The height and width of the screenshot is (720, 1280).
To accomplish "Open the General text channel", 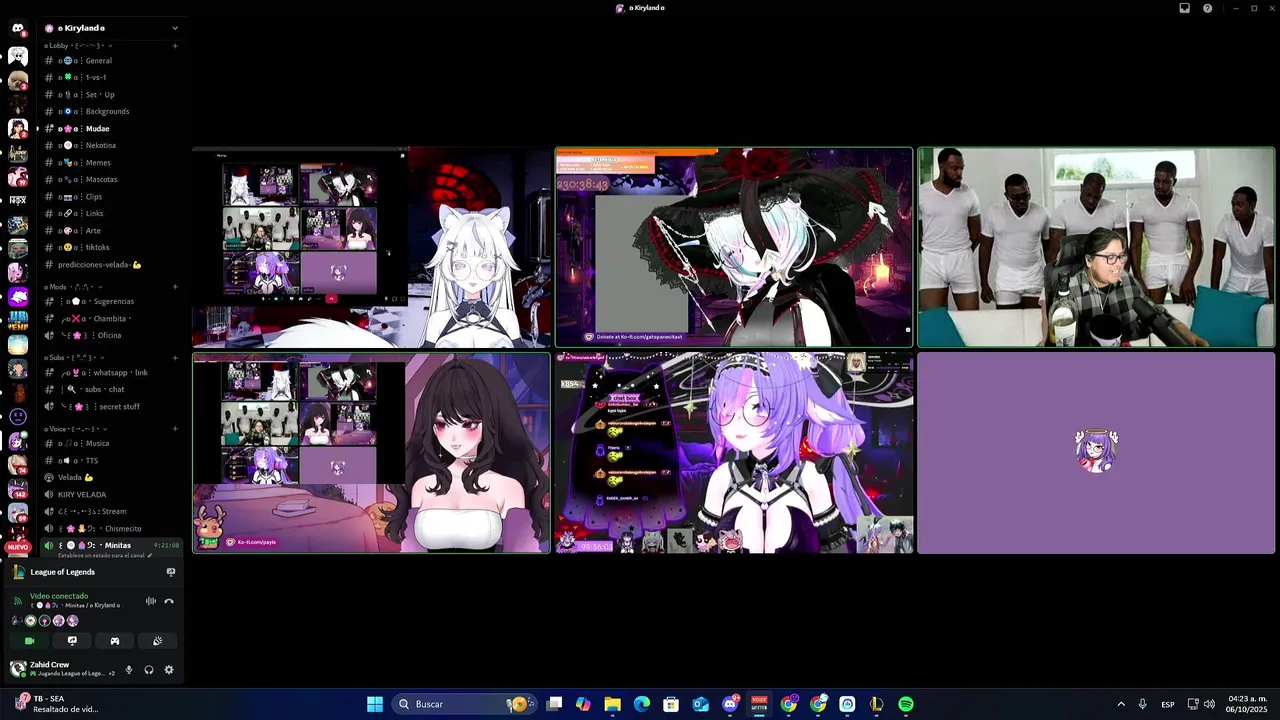I will [x=111, y=61].
